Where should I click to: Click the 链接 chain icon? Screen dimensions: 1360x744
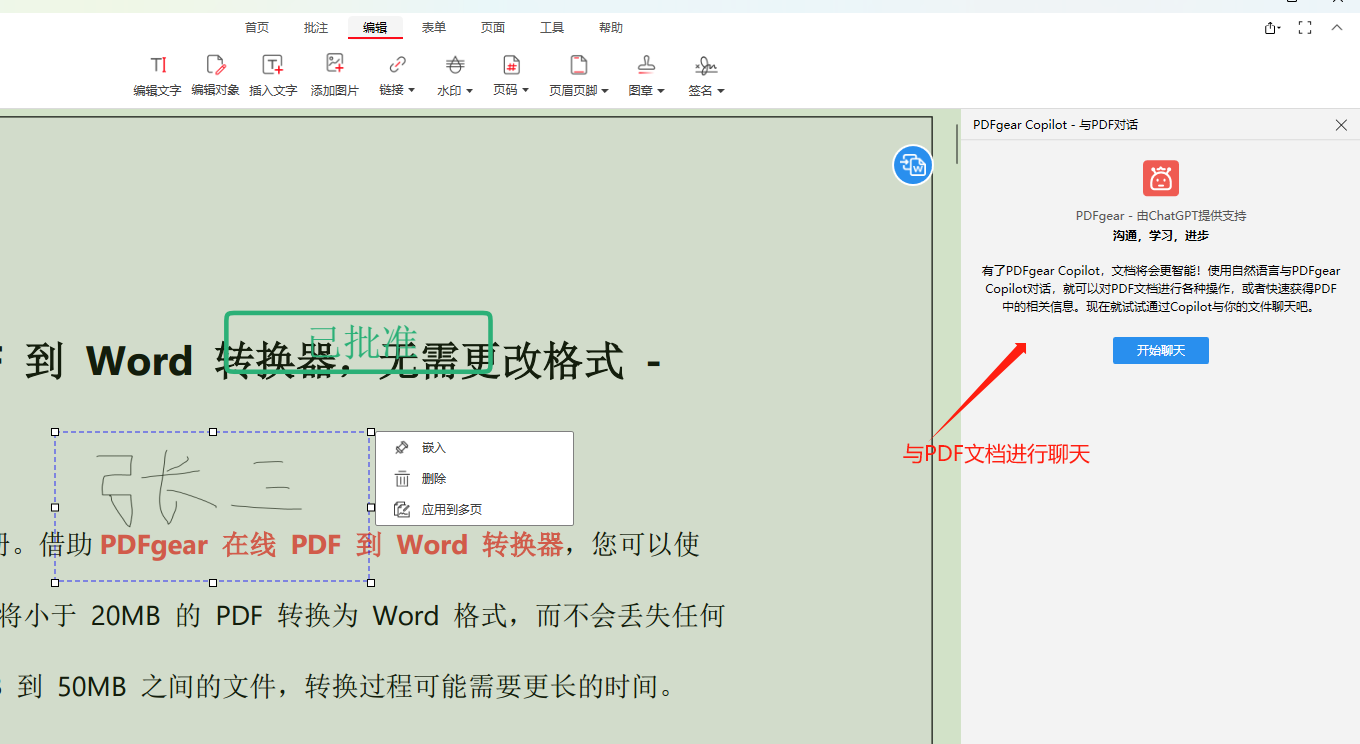[397, 66]
